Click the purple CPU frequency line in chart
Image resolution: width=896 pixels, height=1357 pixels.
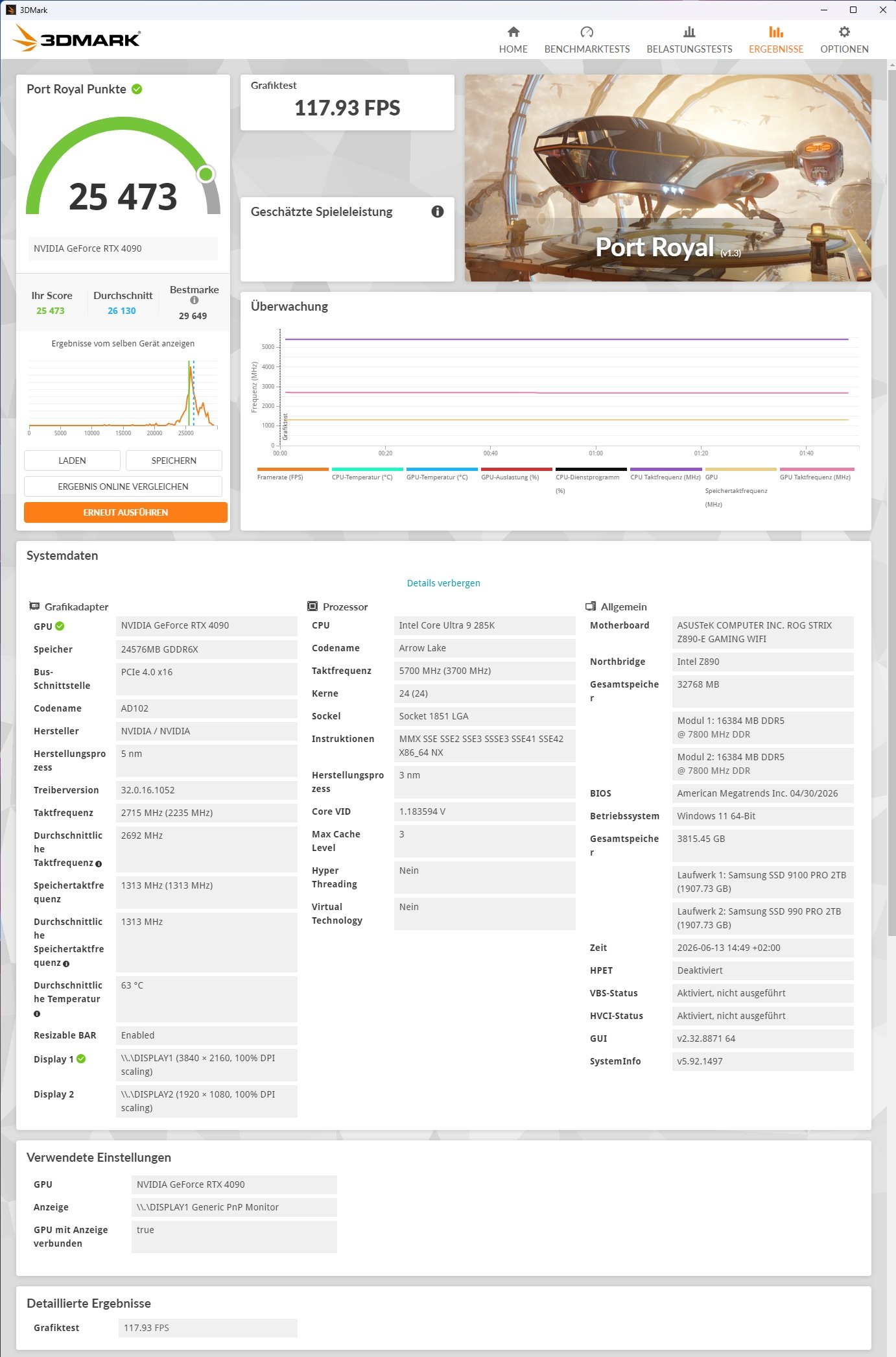click(x=566, y=339)
